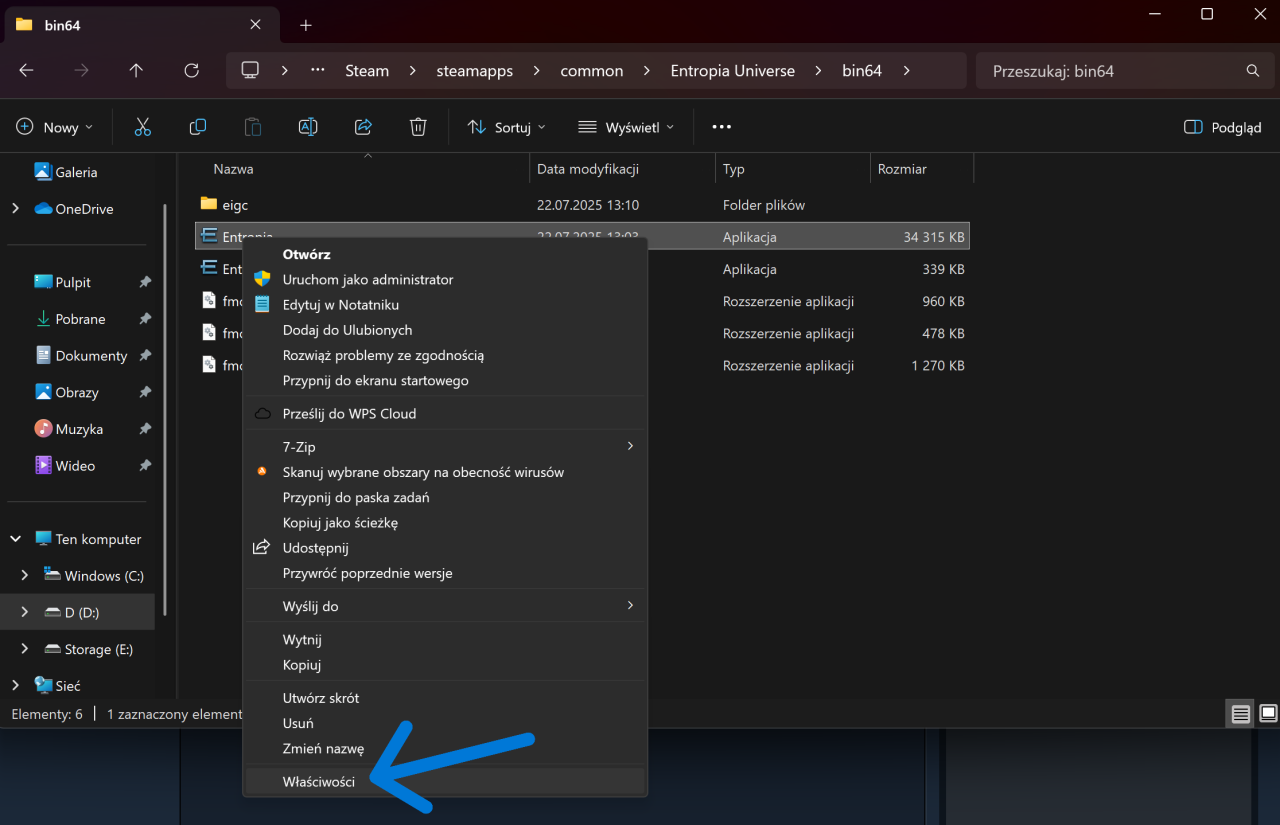
Task: Open Muzyka in the sidebar
Action: 80,429
